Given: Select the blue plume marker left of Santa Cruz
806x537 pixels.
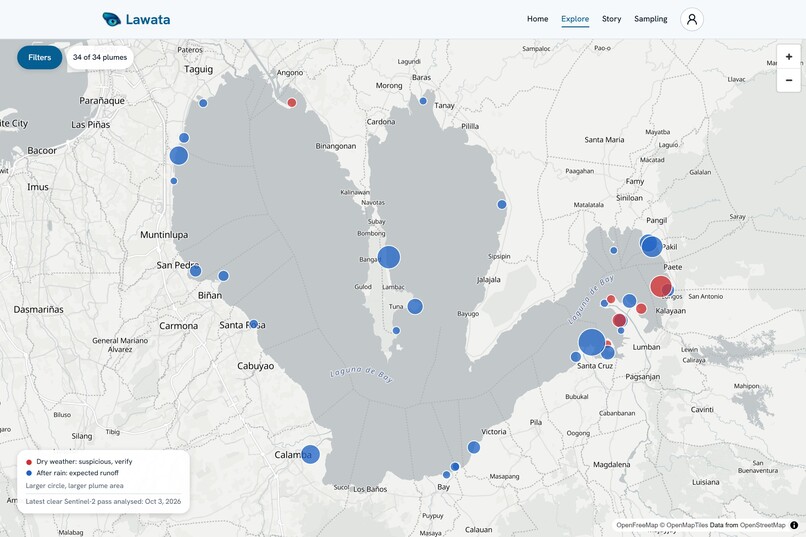Looking at the screenshot, I should pos(576,357).
